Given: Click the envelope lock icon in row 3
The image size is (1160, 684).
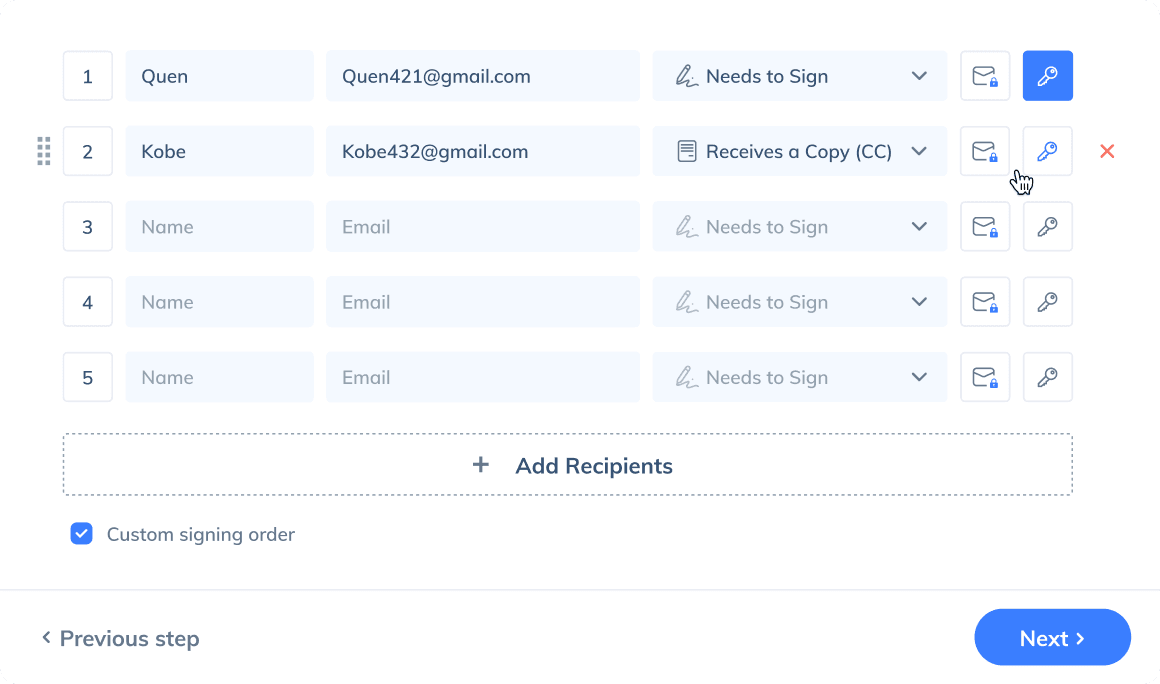Looking at the screenshot, I should pyautogui.click(x=985, y=227).
